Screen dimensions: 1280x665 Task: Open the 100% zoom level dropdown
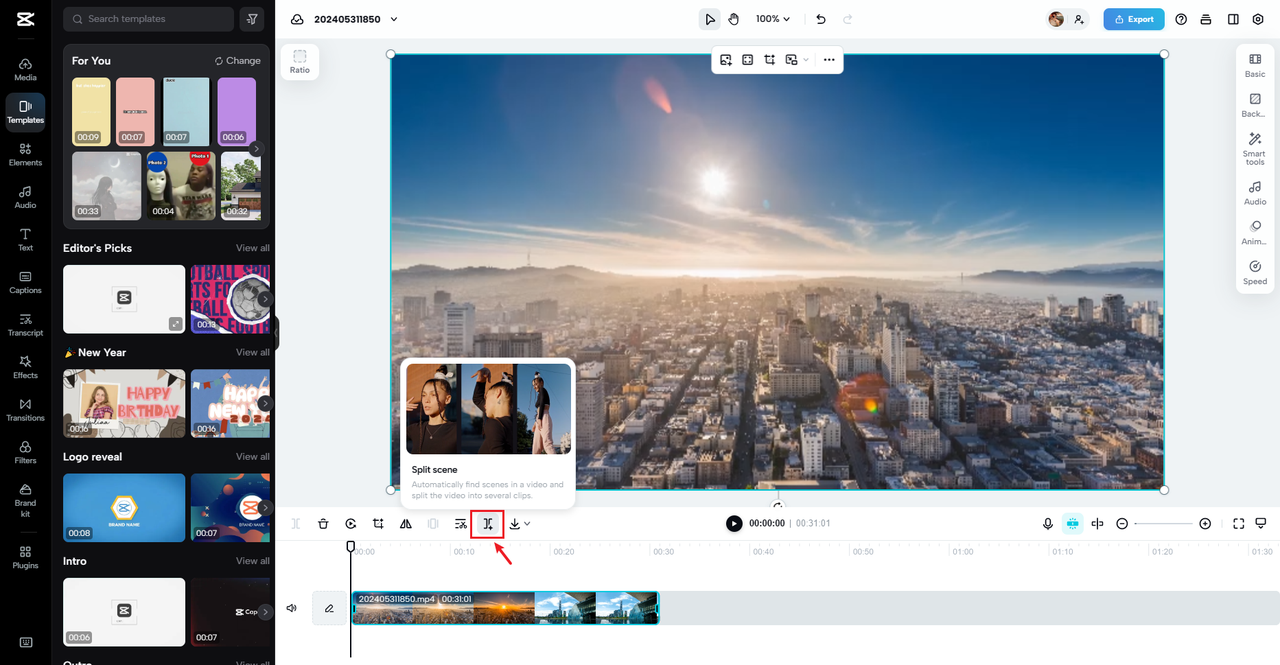coord(773,19)
